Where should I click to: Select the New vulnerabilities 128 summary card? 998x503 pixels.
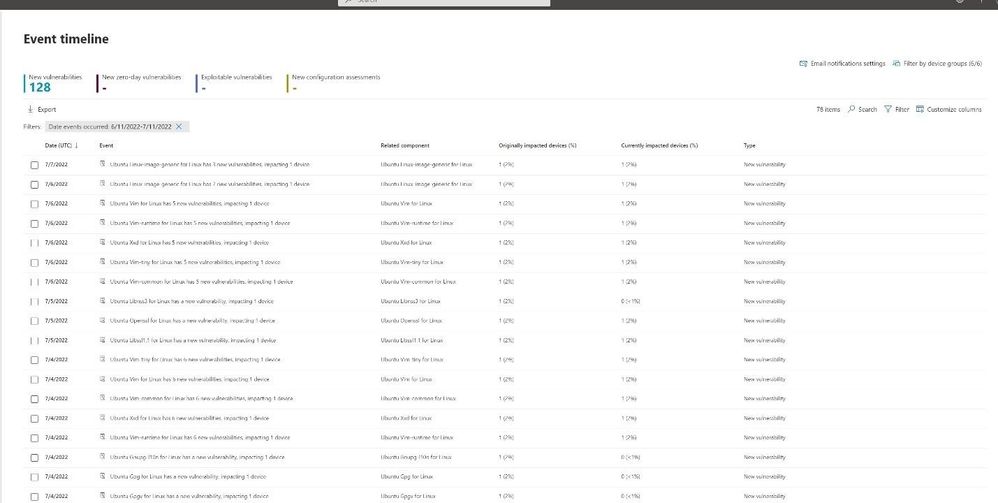coord(55,83)
